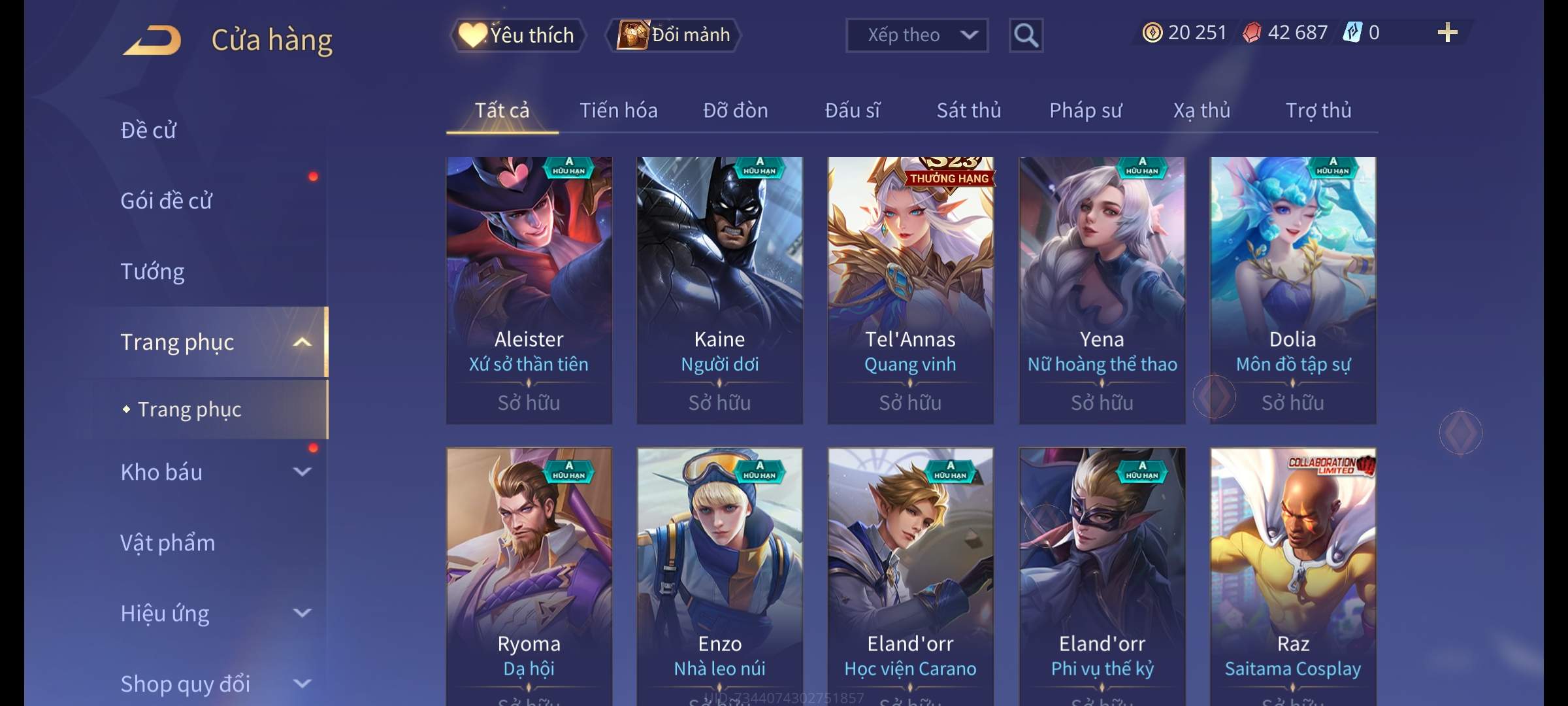This screenshot has height=706, width=1568.
Task: Expand the Shop quy đổi section
Action: tap(301, 684)
